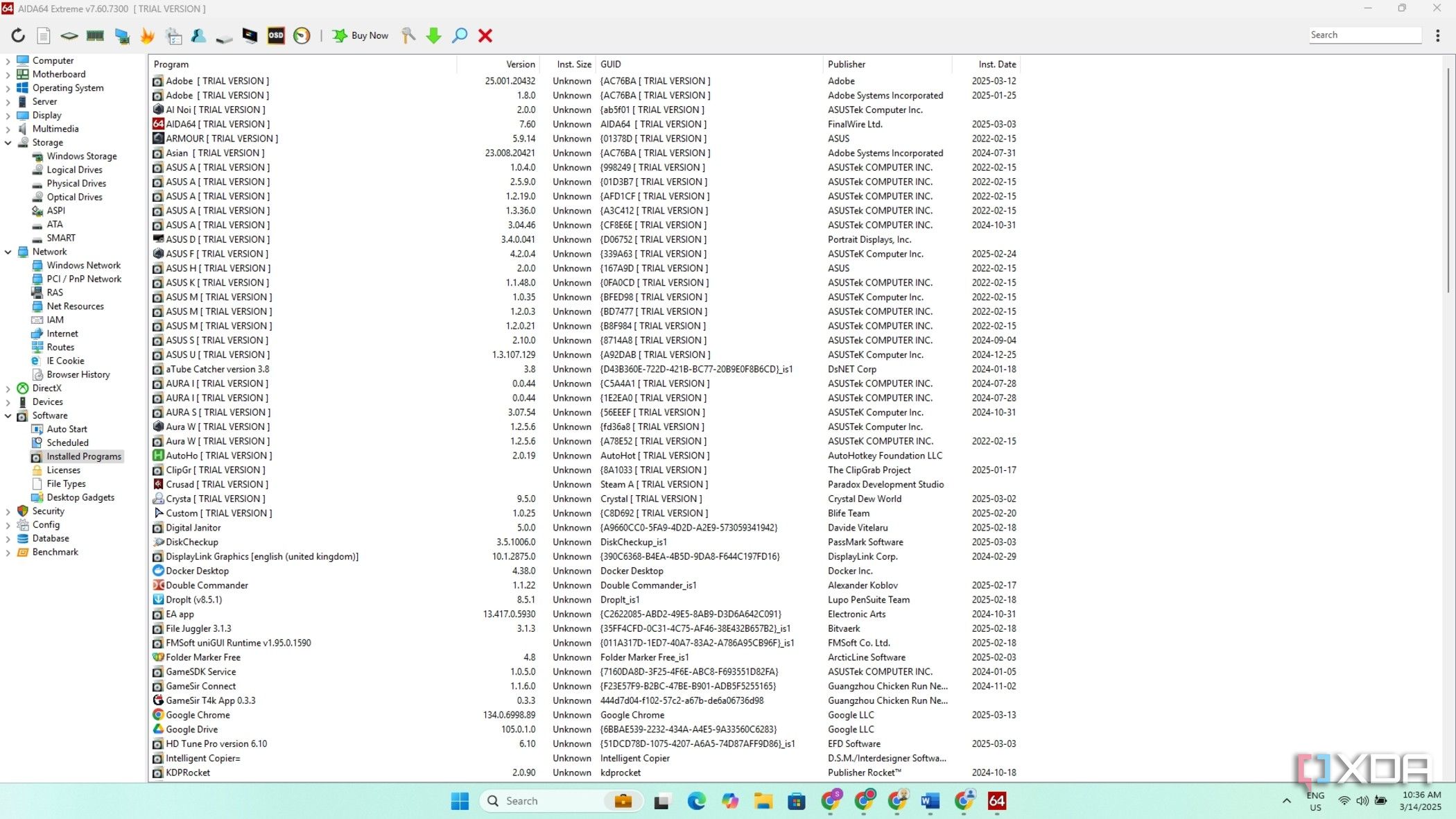Open Browser History under Network
Viewport: 1456px width, 819px height.
78,374
